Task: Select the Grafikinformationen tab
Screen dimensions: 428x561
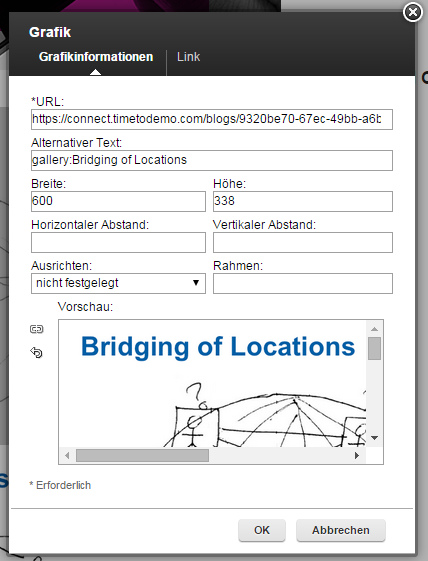Action: [96, 57]
